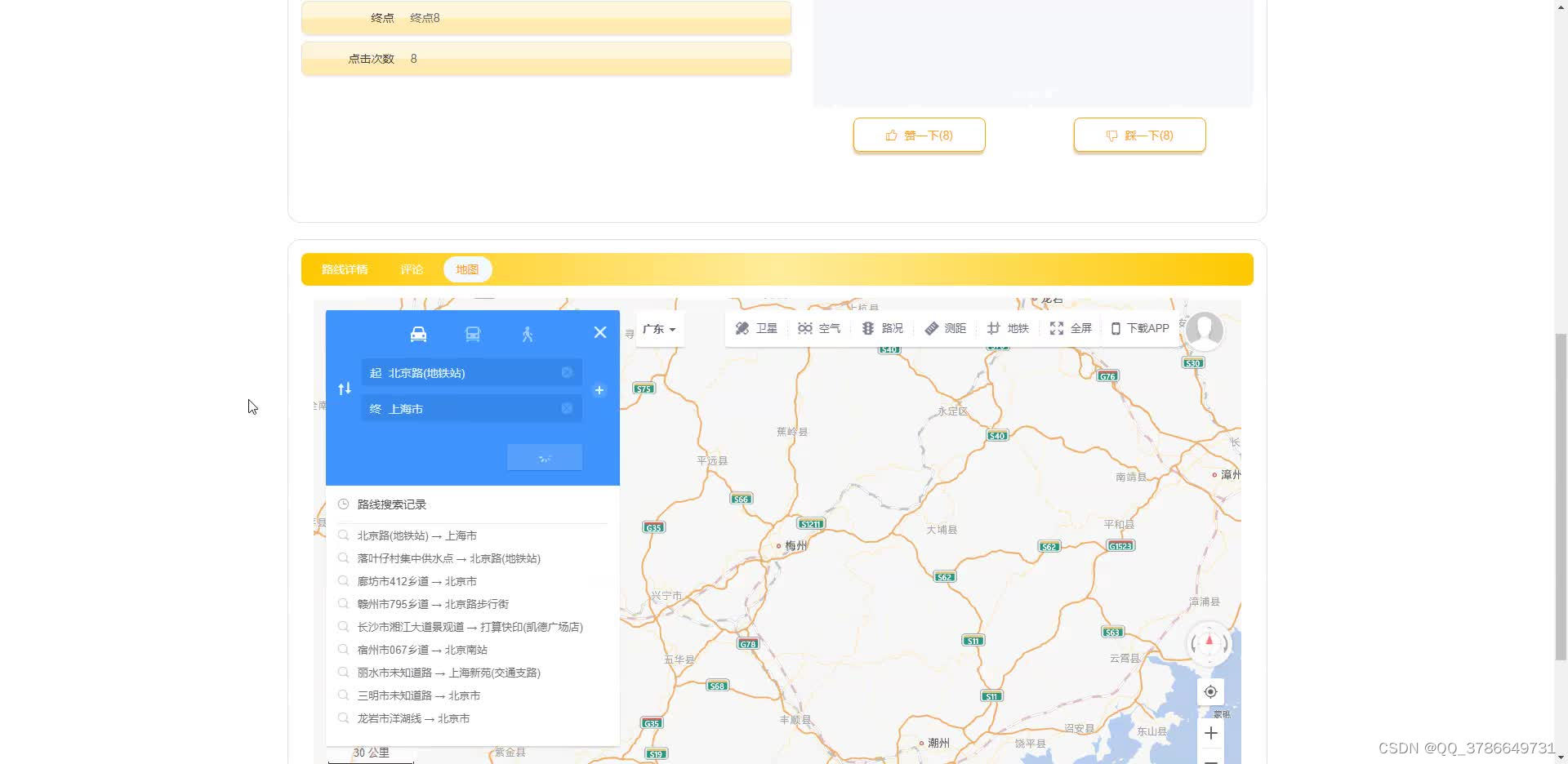Clear the end point 上海市 field
Viewport: 1568px width, 764px height.
567,408
